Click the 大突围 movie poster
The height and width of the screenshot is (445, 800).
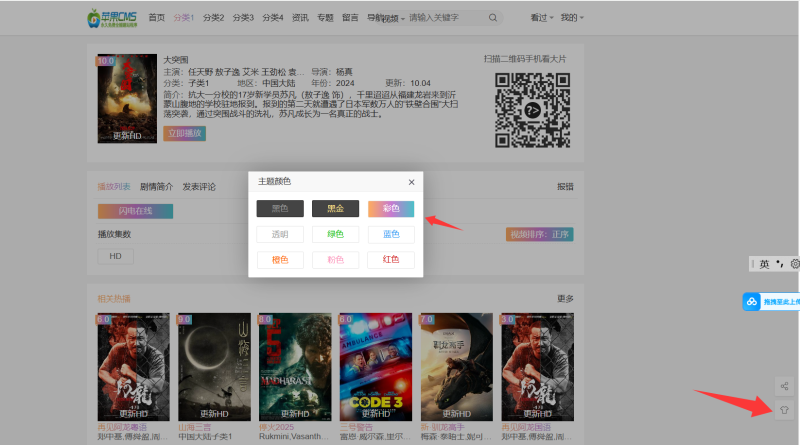127,98
